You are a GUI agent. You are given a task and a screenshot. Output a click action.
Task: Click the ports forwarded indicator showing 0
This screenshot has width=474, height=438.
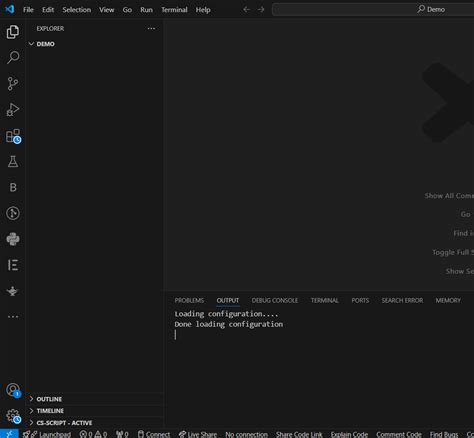(122, 434)
